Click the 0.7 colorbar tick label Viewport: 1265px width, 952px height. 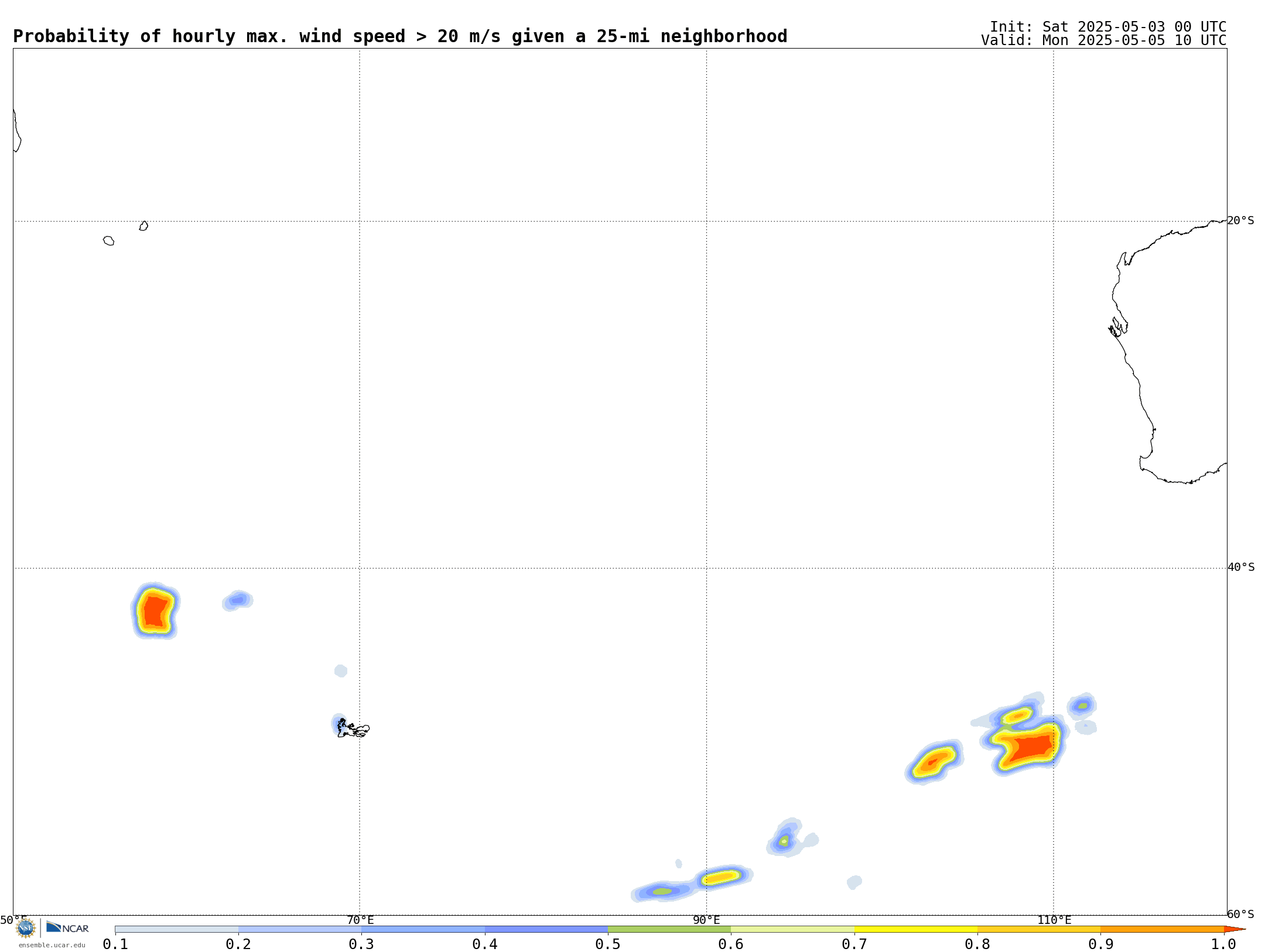(854, 944)
